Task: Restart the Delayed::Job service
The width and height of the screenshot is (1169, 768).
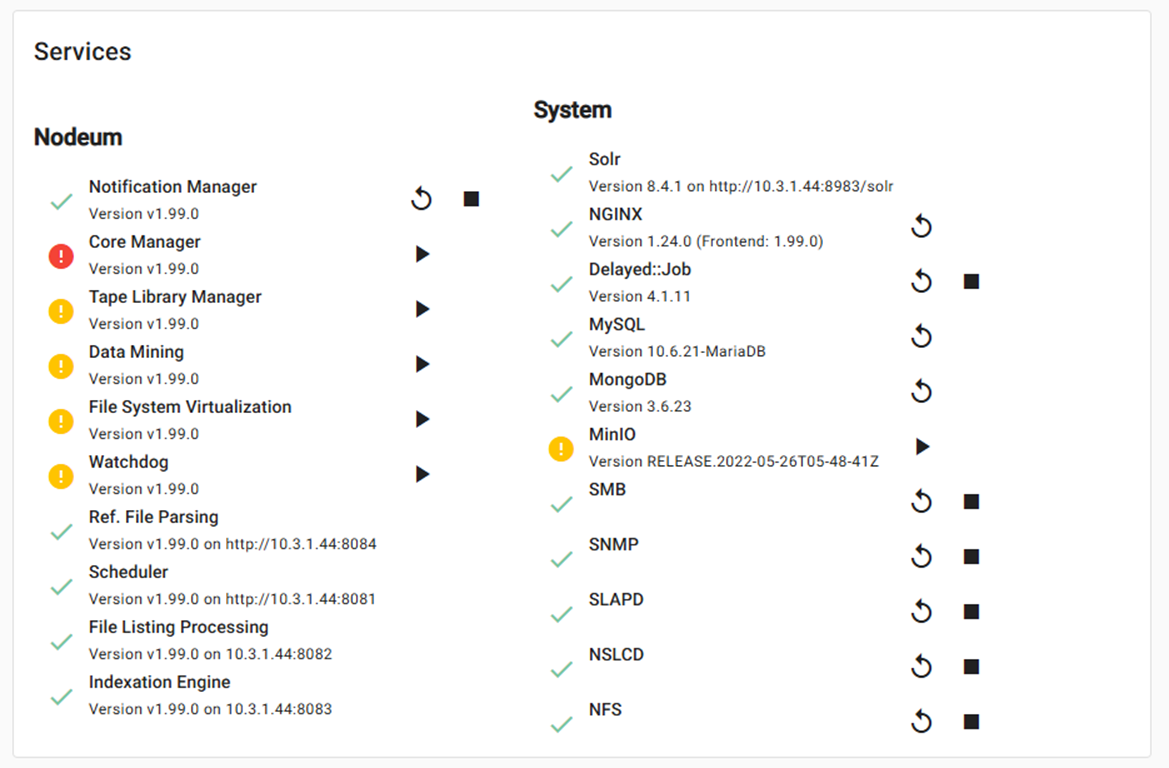Action: click(921, 282)
